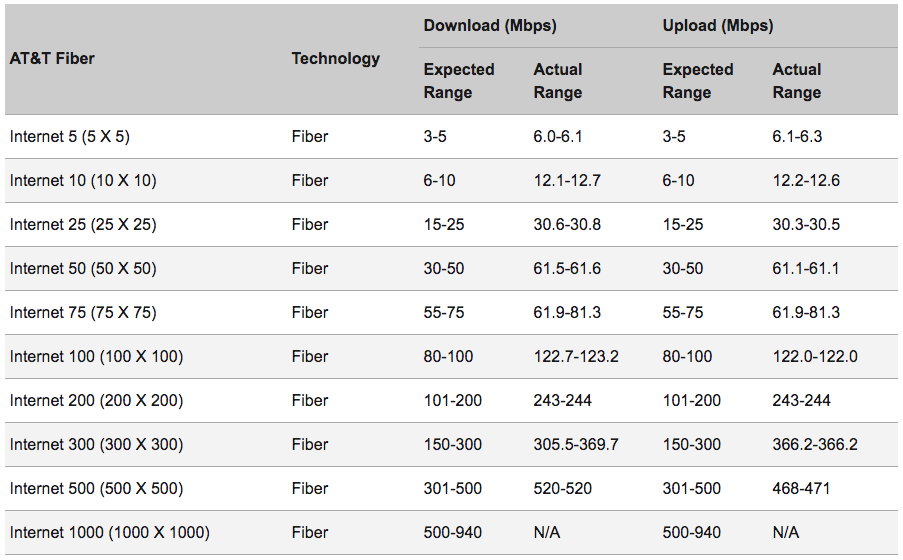Viewport: 903px width, 560px height.
Task: Click the Internet 500 (500 X 500) plan name
Action: point(96,489)
